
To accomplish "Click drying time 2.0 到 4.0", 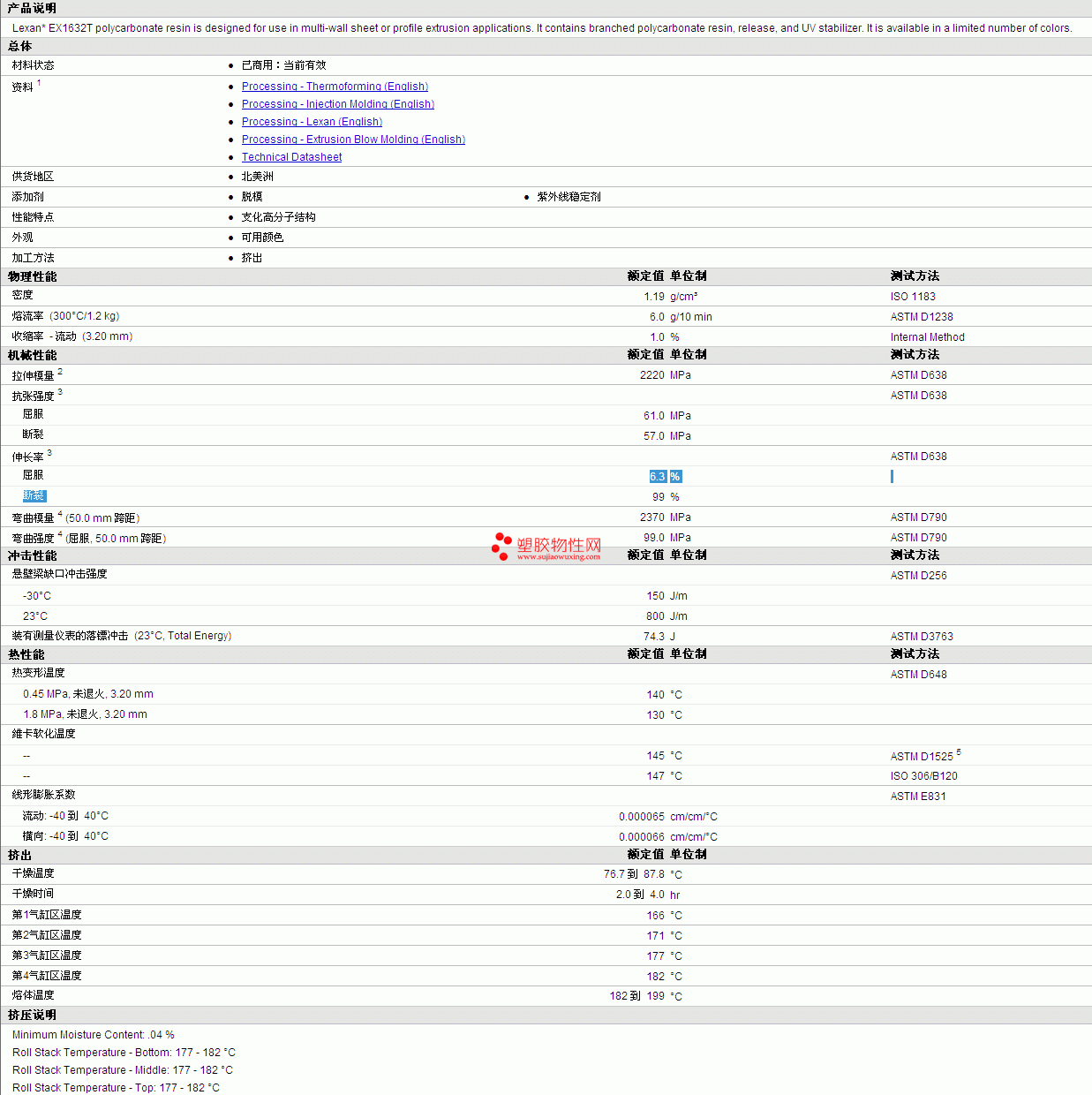I will [x=640, y=895].
